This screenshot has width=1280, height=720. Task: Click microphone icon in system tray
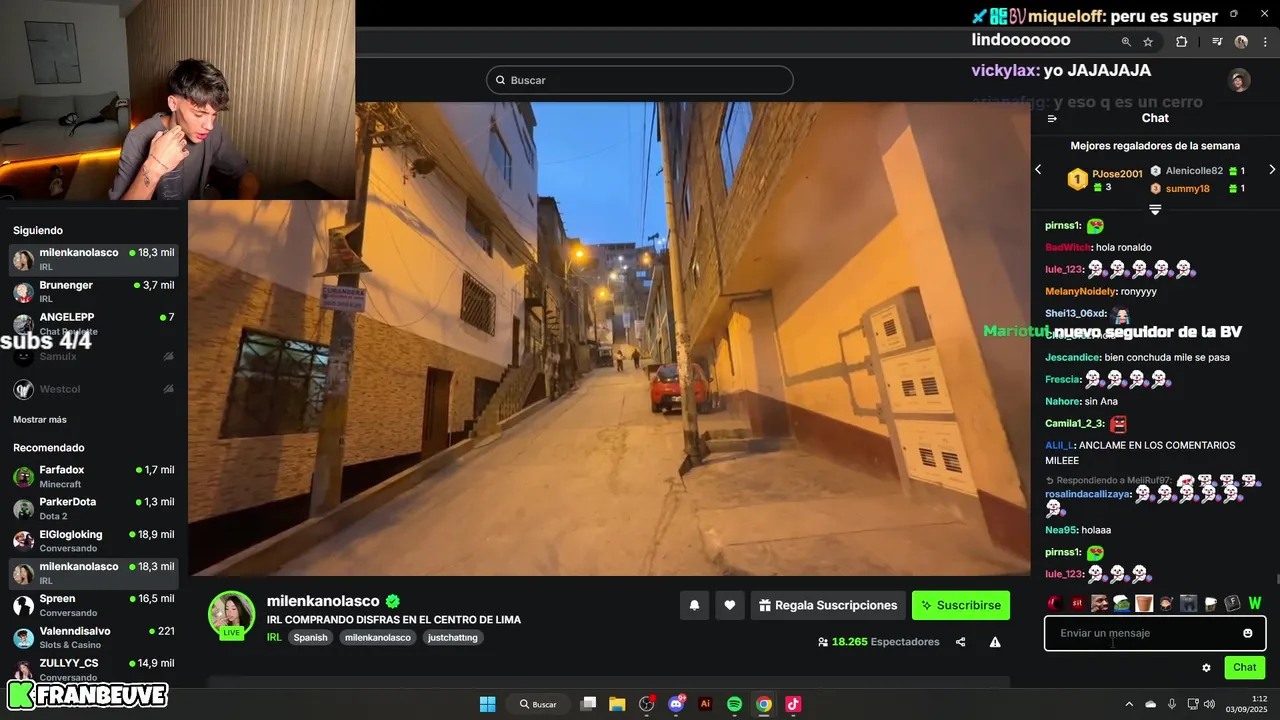point(1172,704)
